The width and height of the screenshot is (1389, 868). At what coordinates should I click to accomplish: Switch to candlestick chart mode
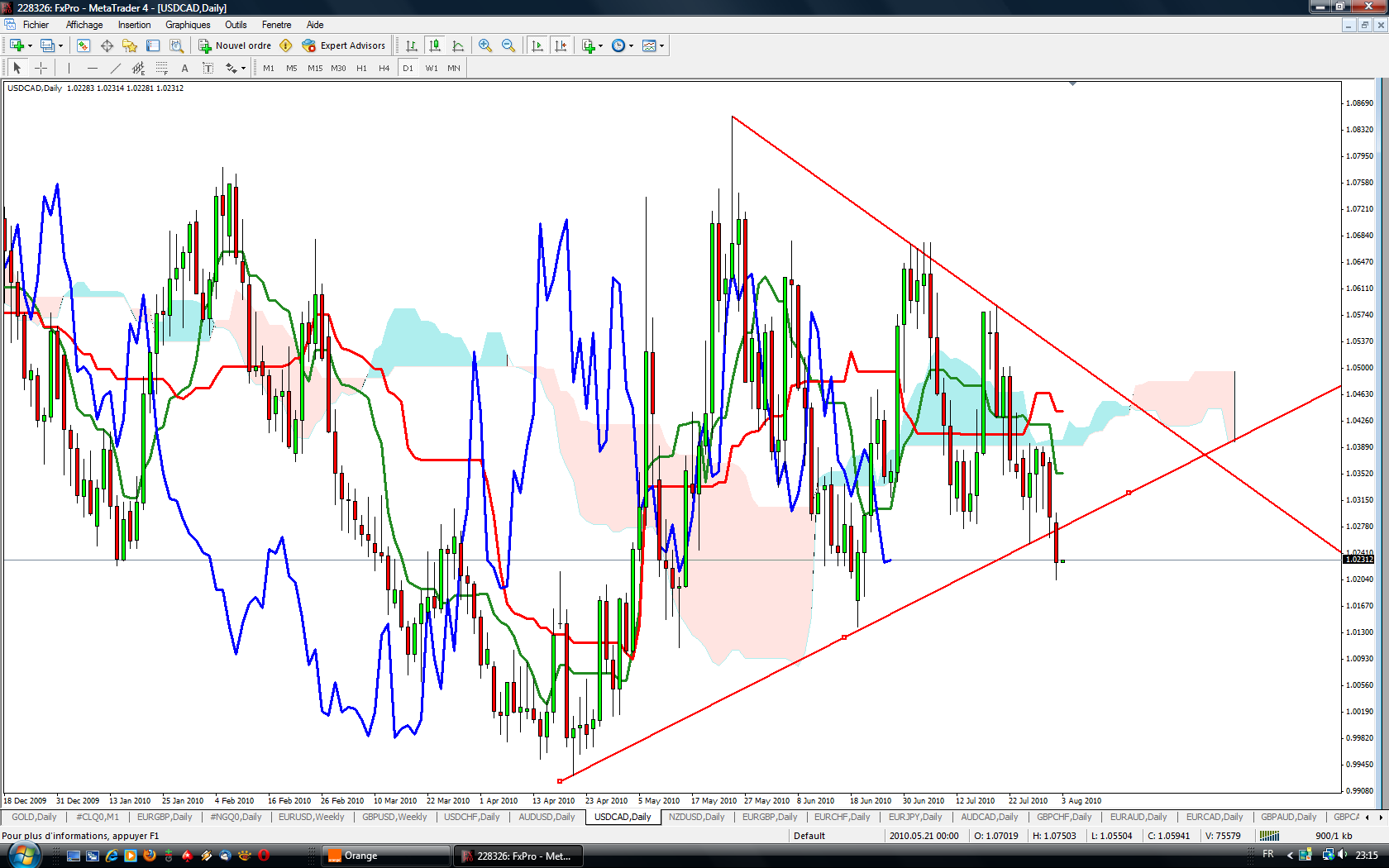pyautogui.click(x=435, y=45)
